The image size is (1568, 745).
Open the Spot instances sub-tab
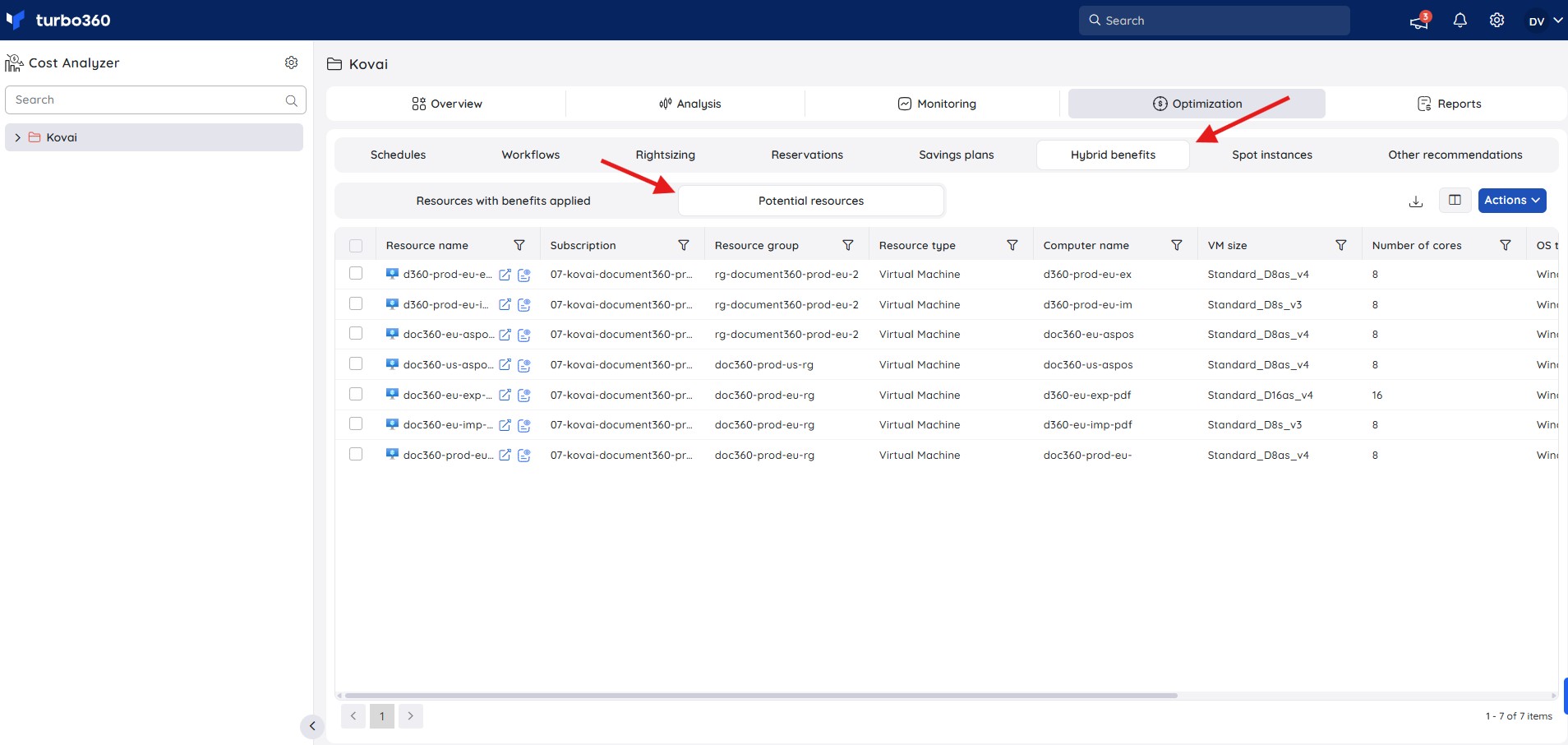point(1272,155)
